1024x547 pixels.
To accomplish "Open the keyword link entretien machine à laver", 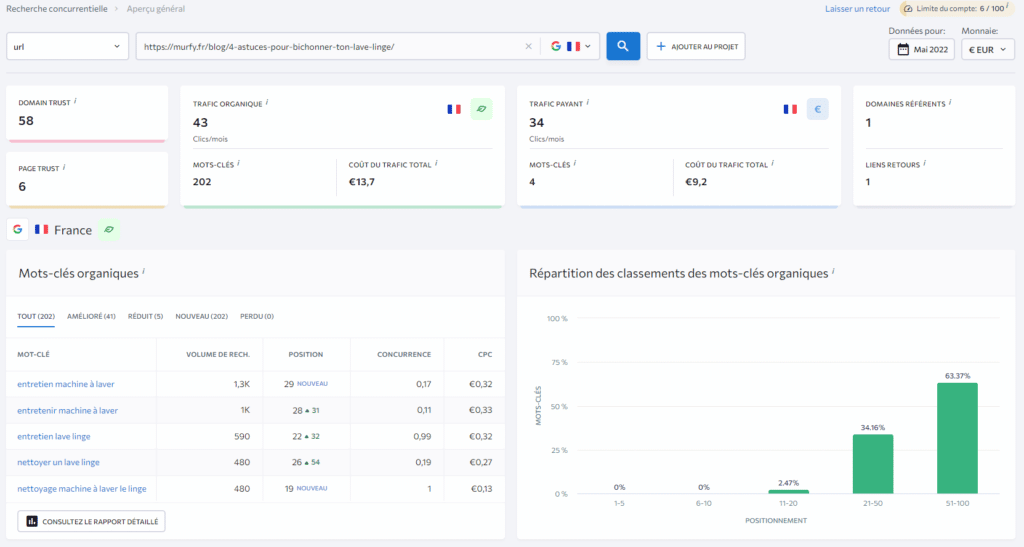I will click(x=67, y=384).
